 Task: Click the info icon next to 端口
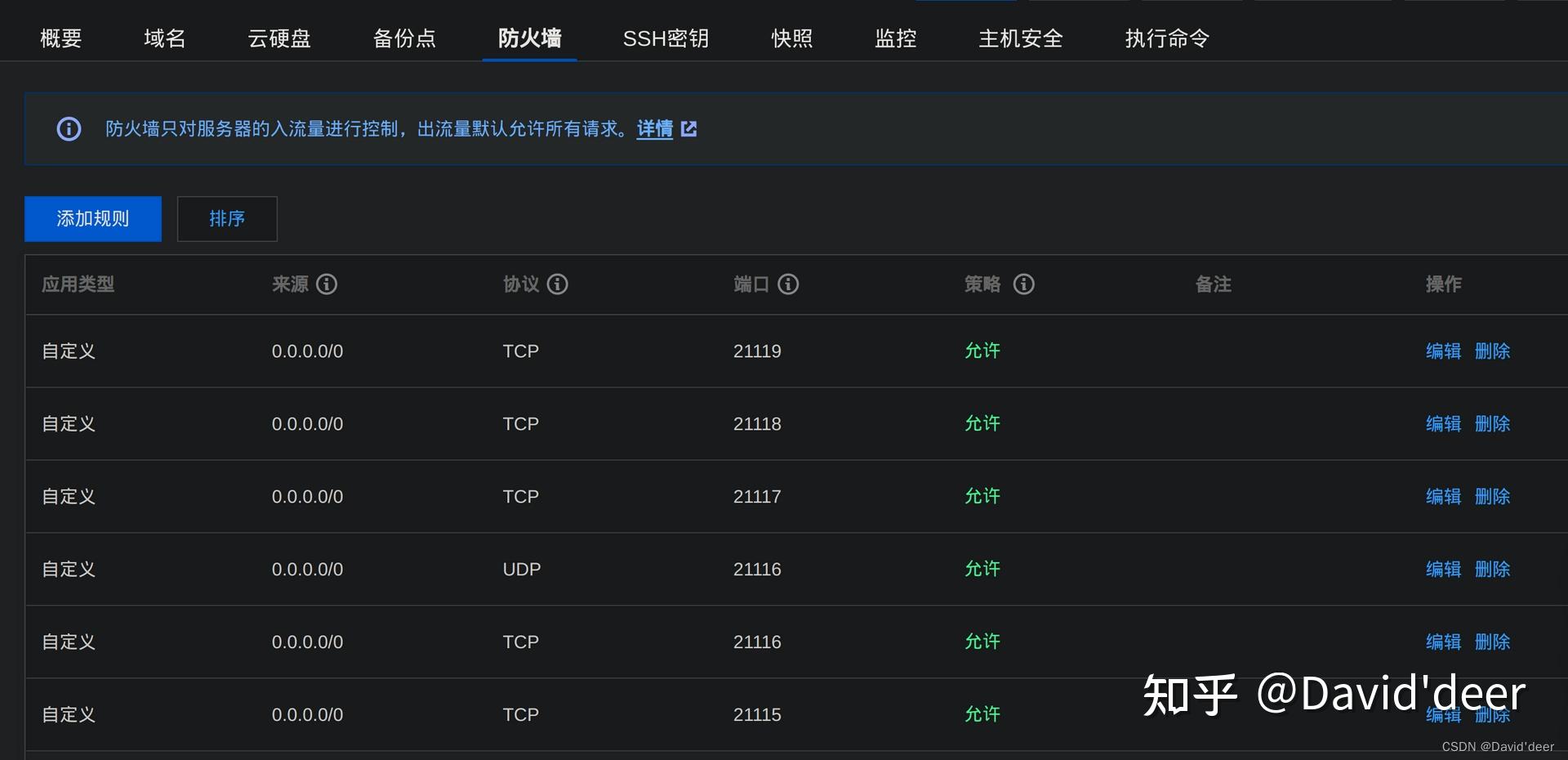[x=788, y=284]
